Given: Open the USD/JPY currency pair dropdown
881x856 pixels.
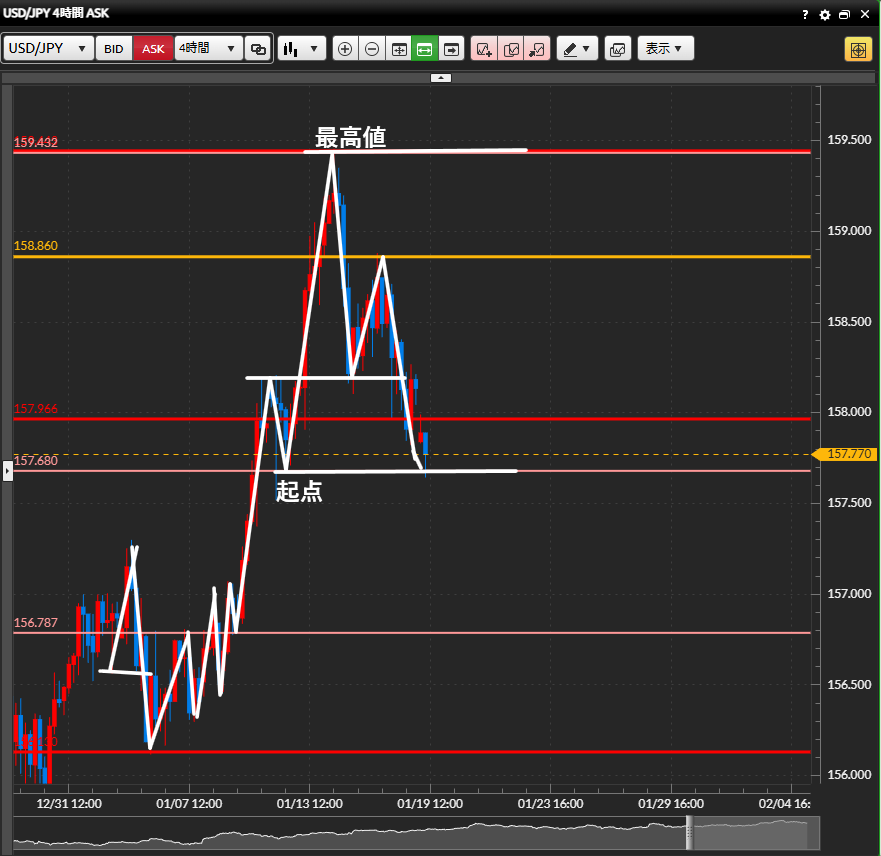Looking at the screenshot, I should 49,49.
